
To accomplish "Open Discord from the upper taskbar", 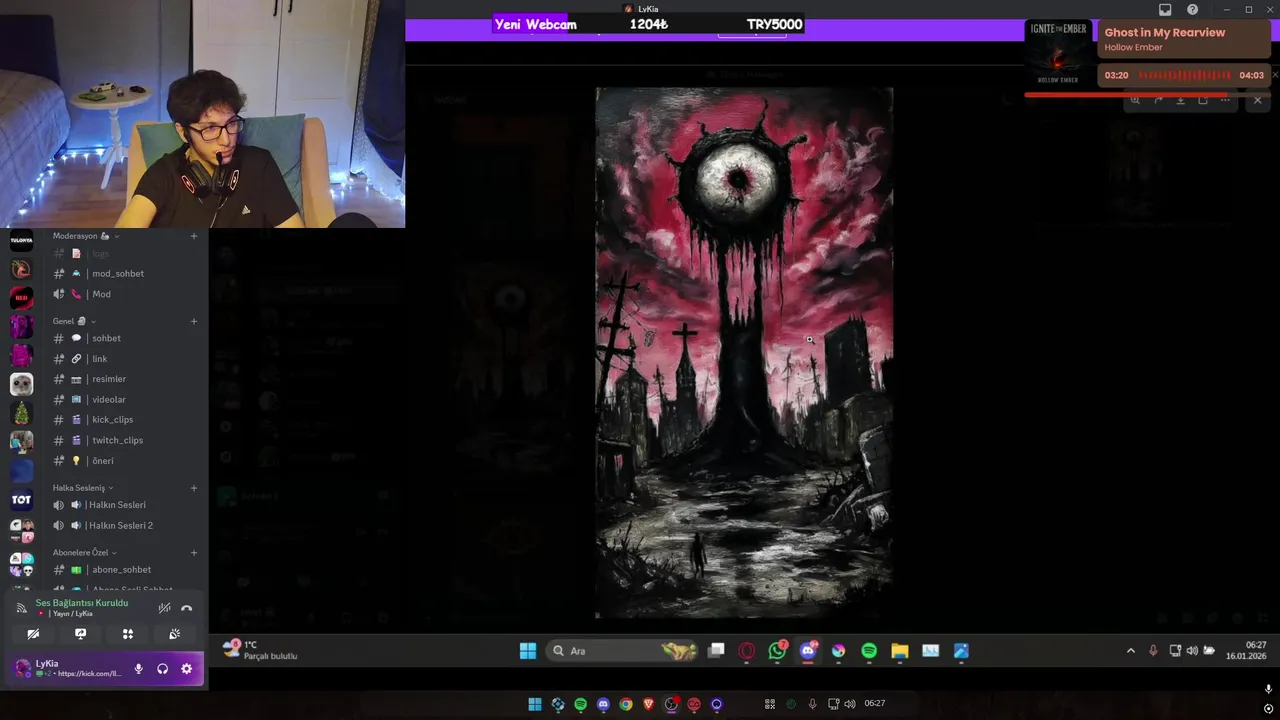I will (x=808, y=651).
